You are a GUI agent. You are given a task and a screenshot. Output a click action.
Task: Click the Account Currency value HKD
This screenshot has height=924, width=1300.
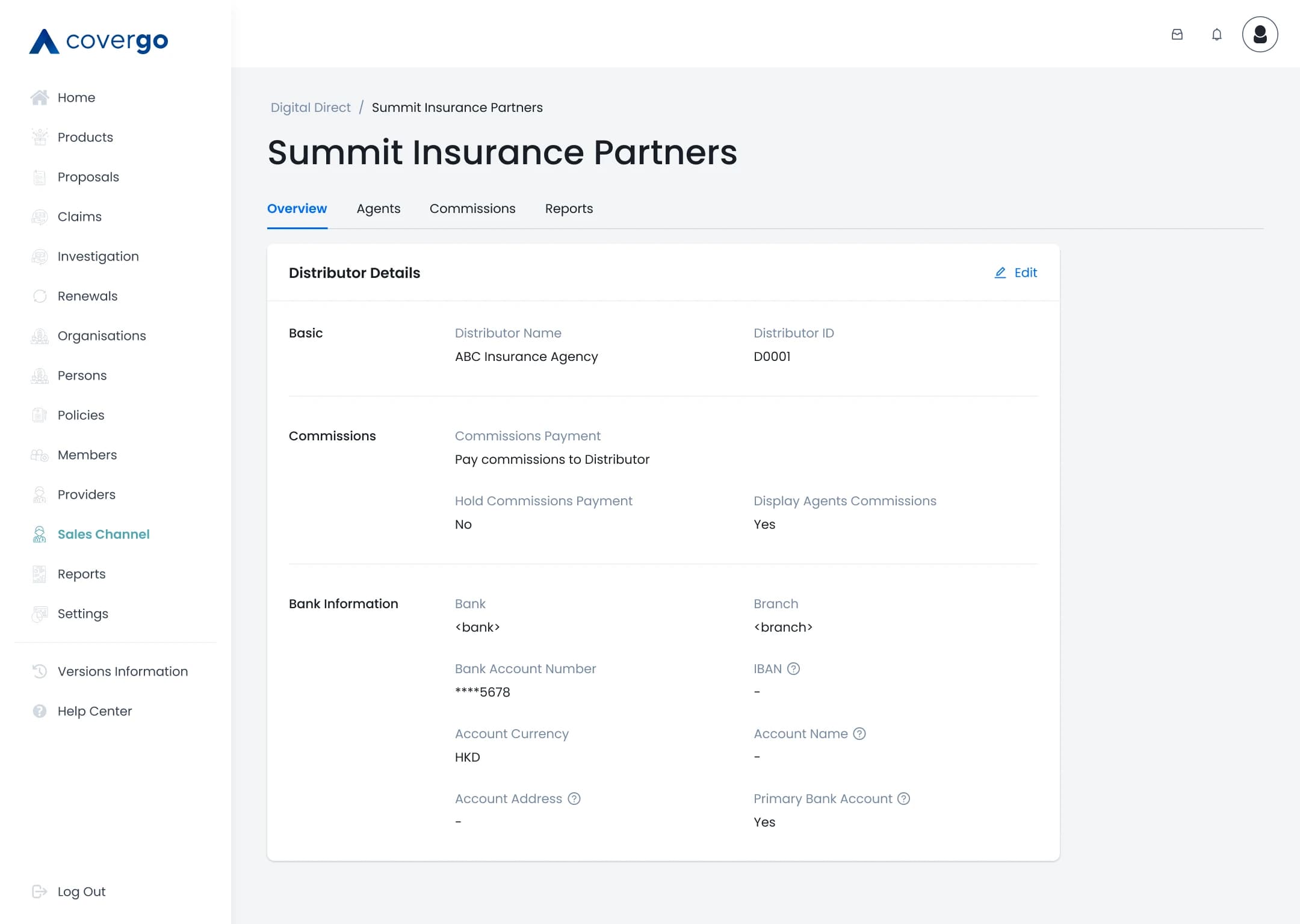[468, 757]
